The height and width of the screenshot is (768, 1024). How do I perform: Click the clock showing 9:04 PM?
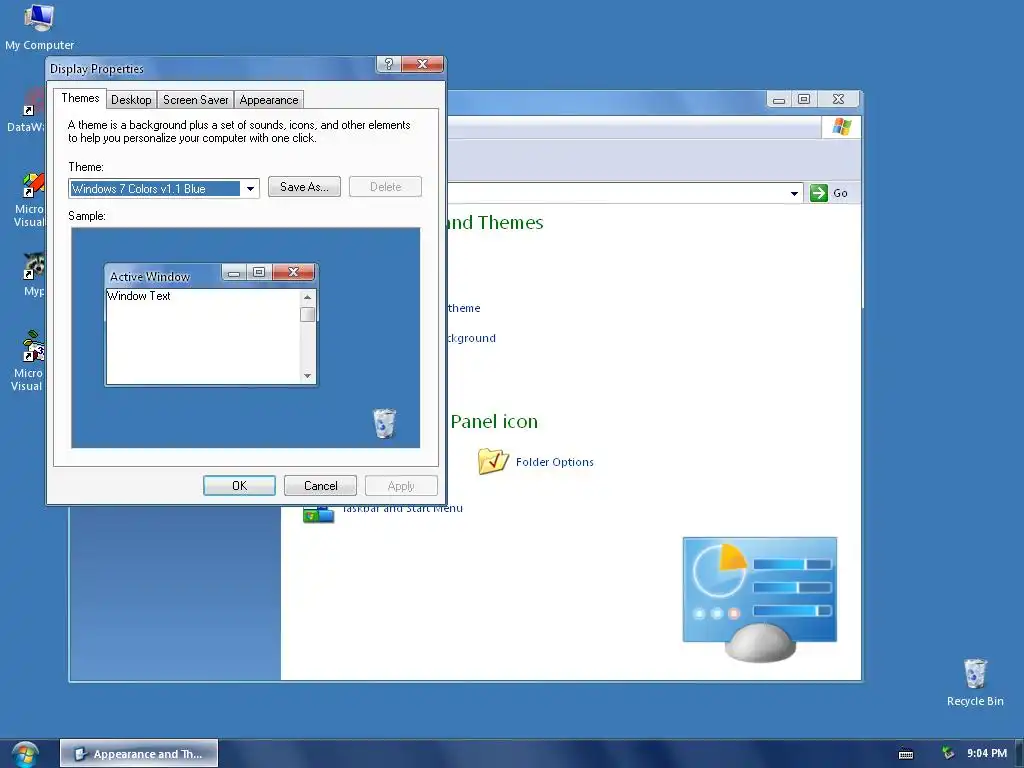[x=987, y=753]
